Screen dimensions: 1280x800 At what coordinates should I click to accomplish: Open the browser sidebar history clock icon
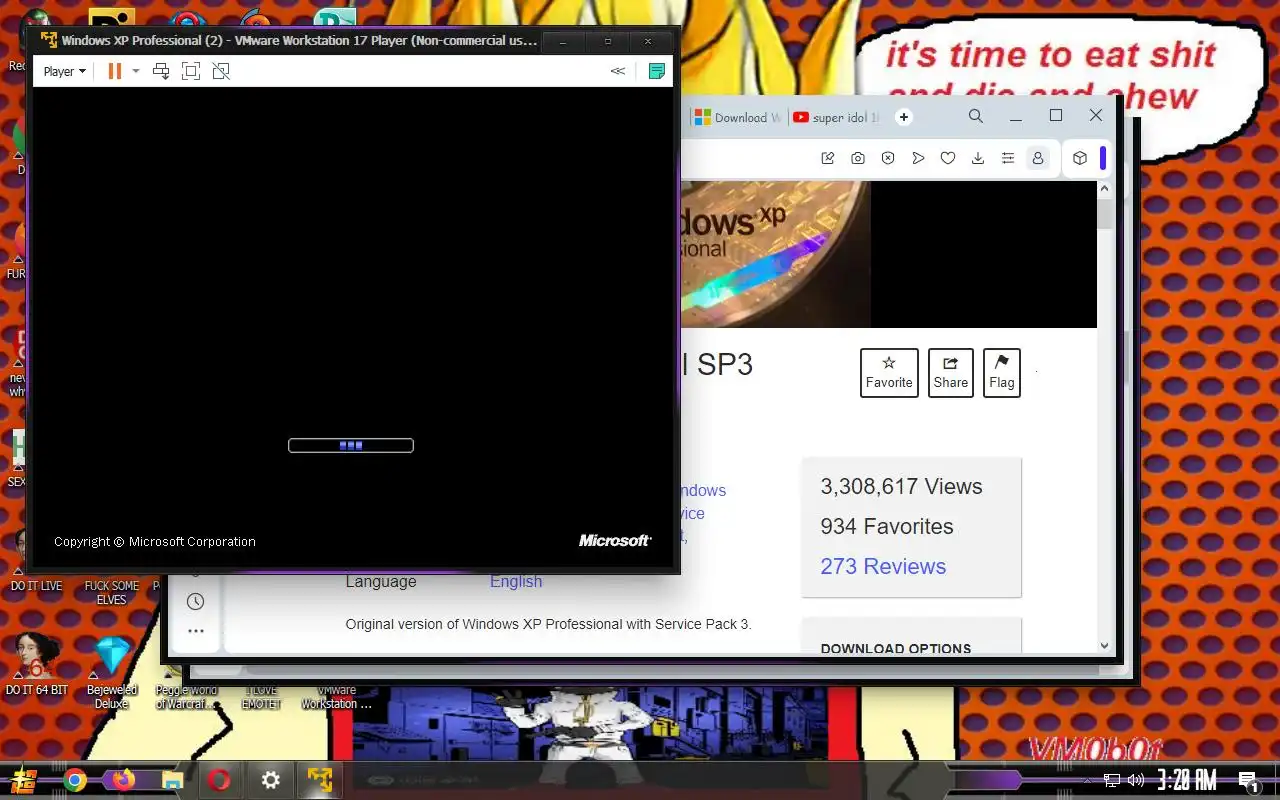(196, 601)
